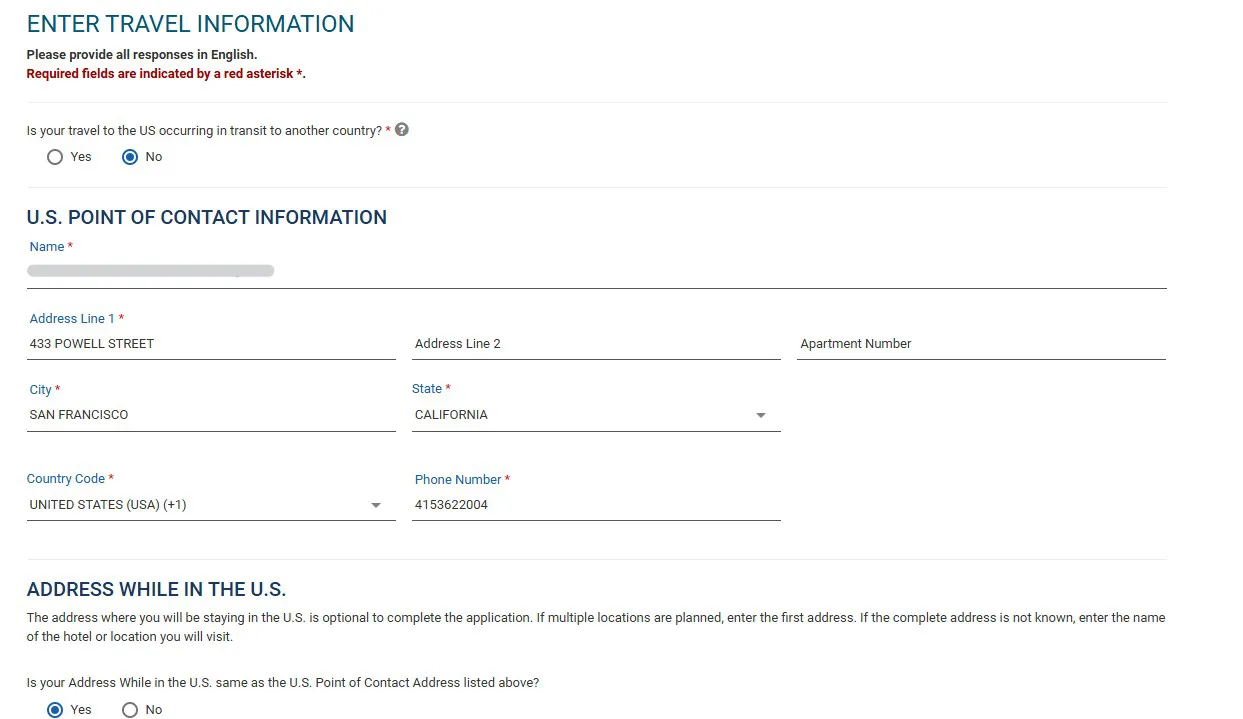Click the Phone Number field with 4153622004
Viewport: 1243px width, 719px height.
click(x=550, y=504)
